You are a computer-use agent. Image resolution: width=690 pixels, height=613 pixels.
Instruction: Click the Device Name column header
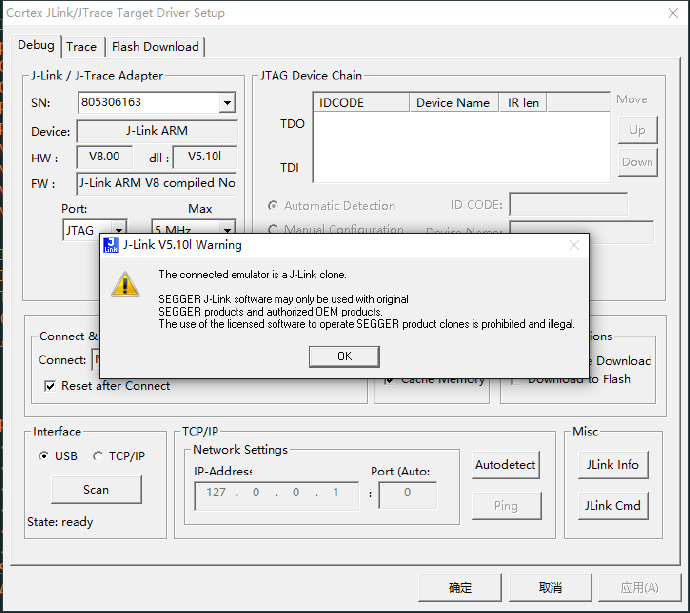pyautogui.click(x=454, y=103)
